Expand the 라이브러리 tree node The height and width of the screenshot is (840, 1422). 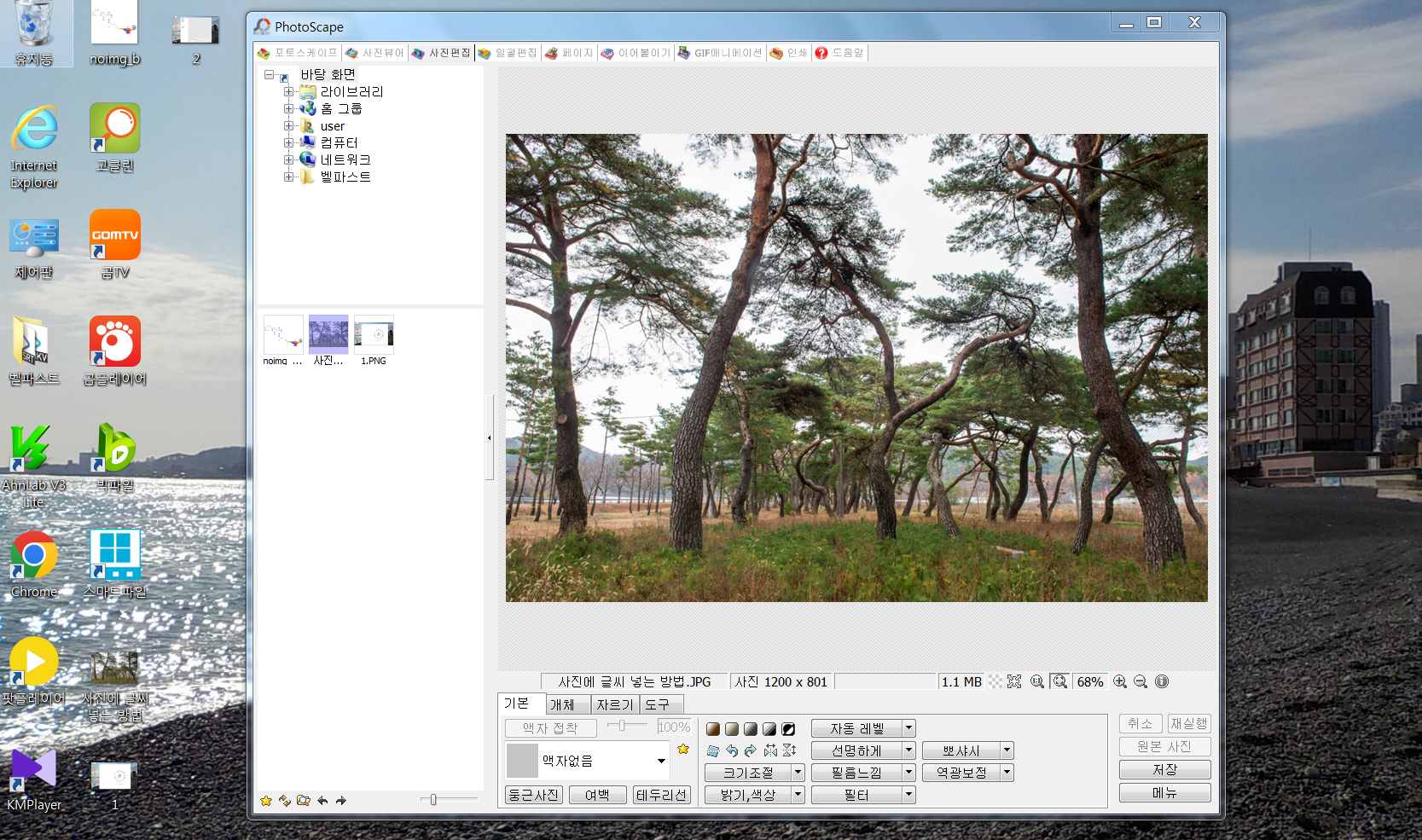pos(288,91)
